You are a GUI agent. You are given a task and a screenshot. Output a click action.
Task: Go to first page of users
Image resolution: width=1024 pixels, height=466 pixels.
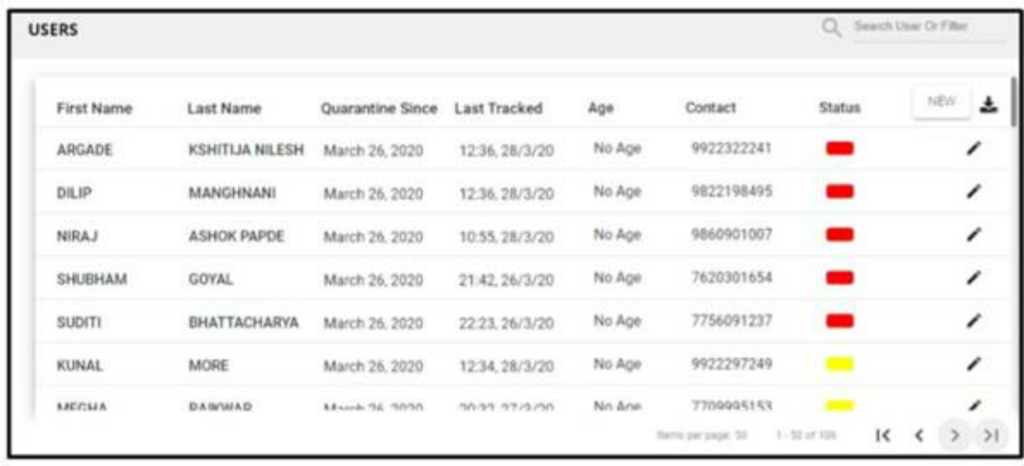point(883,435)
